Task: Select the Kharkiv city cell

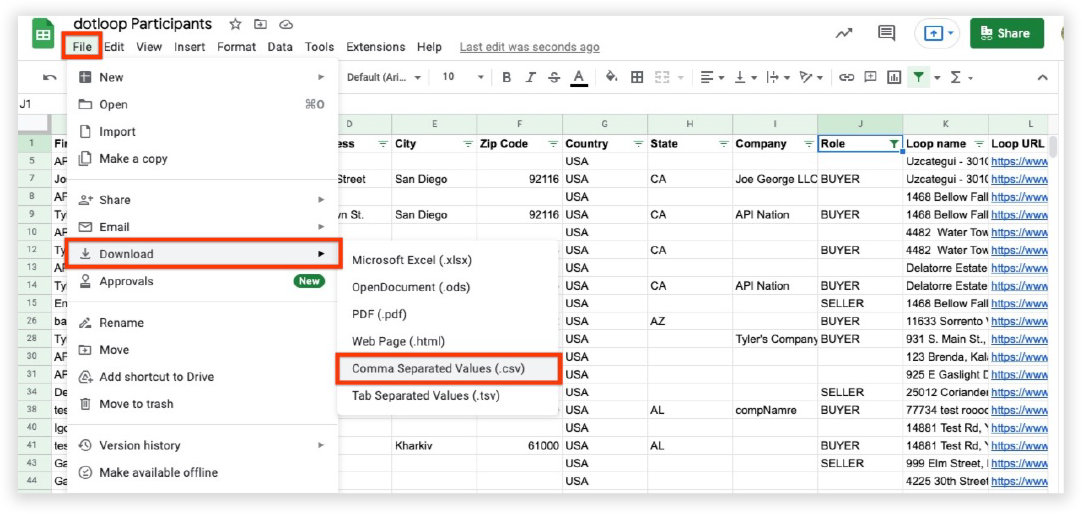Action: [434, 446]
